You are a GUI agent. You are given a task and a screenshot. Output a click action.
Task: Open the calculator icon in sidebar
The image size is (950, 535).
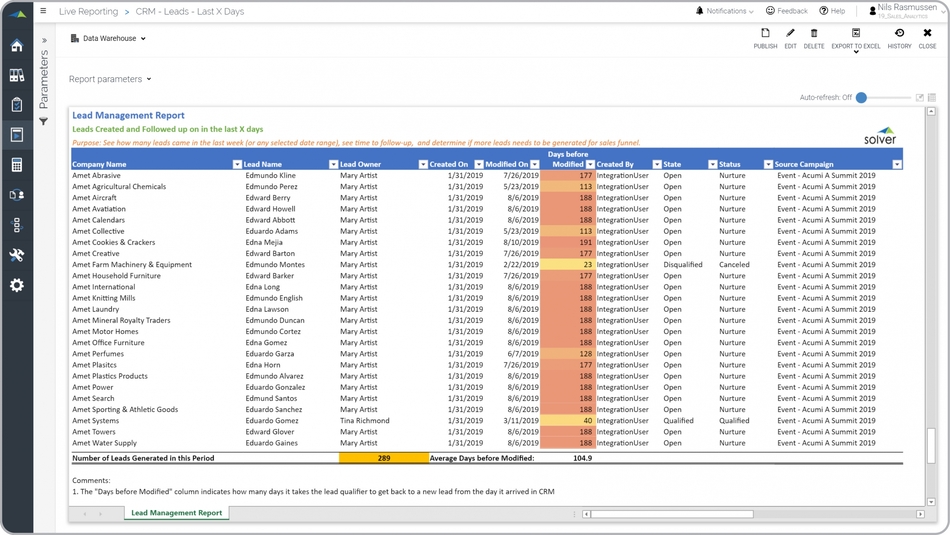coord(17,165)
